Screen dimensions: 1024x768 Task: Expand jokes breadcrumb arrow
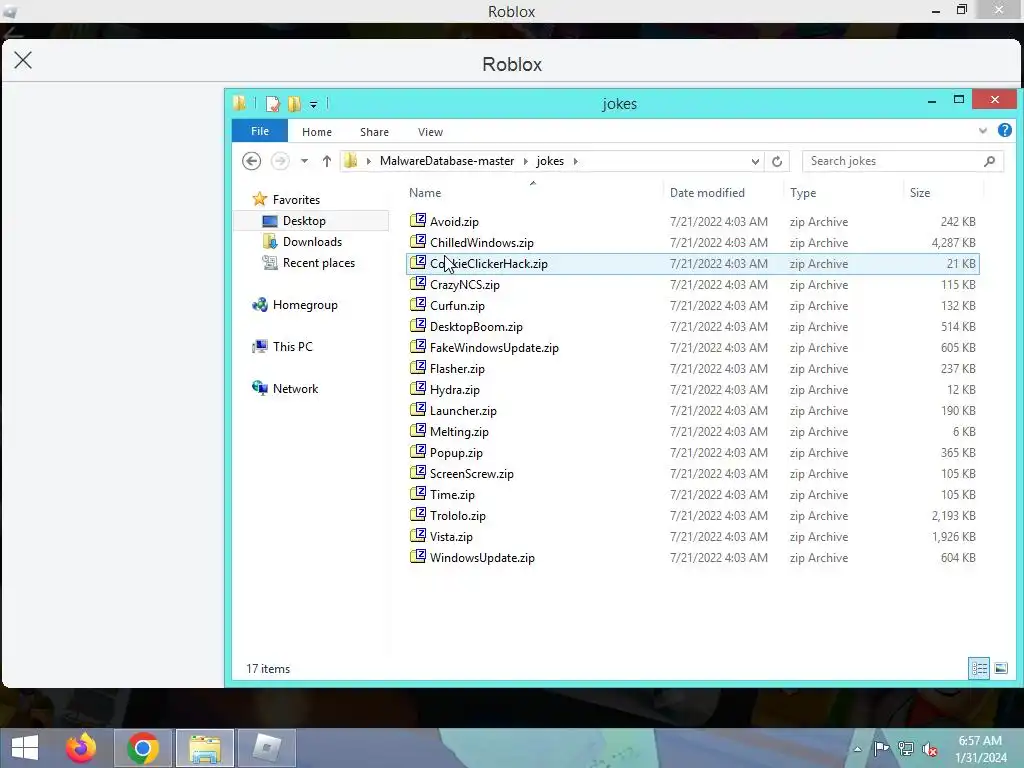pyautogui.click(x=575, y=161)
